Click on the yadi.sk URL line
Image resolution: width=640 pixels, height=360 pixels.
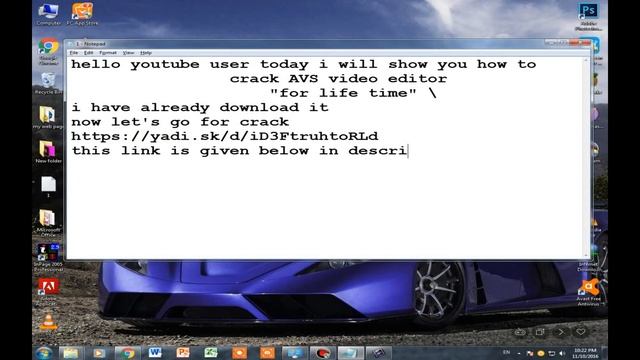224,136
